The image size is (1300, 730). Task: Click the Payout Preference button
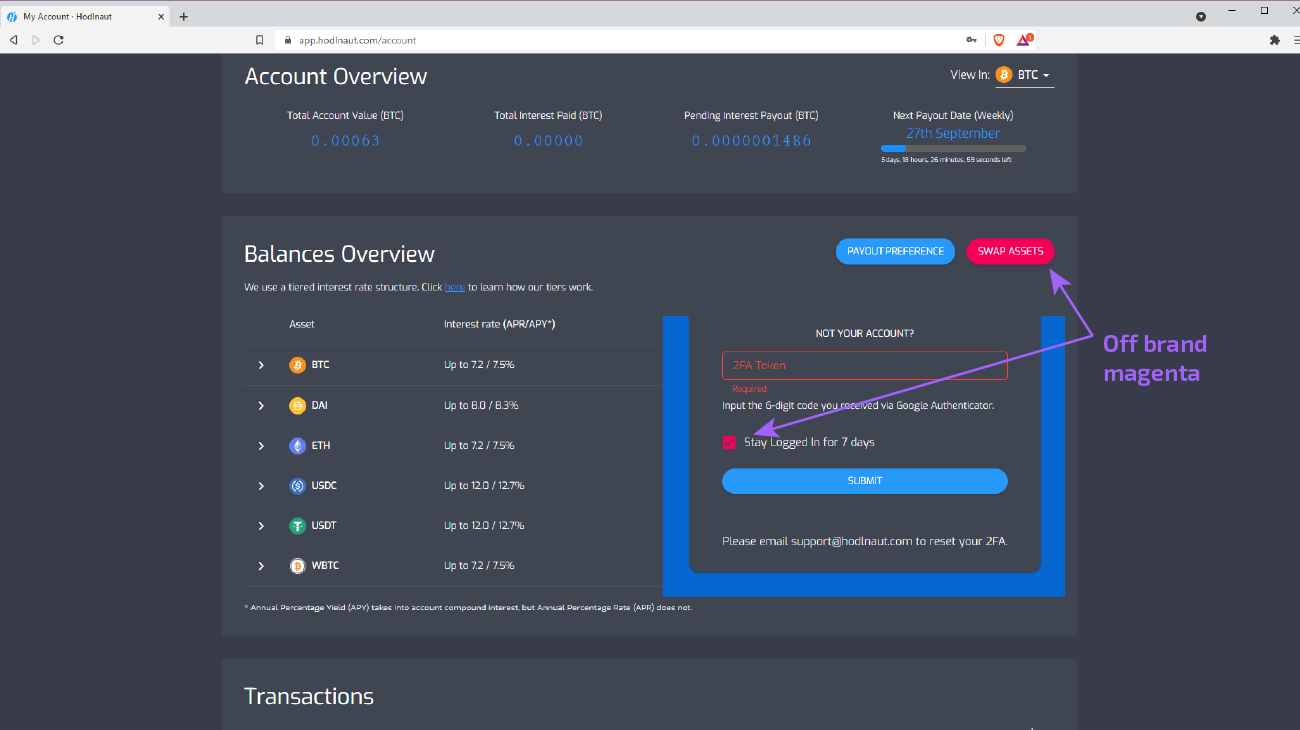point(895,252)
